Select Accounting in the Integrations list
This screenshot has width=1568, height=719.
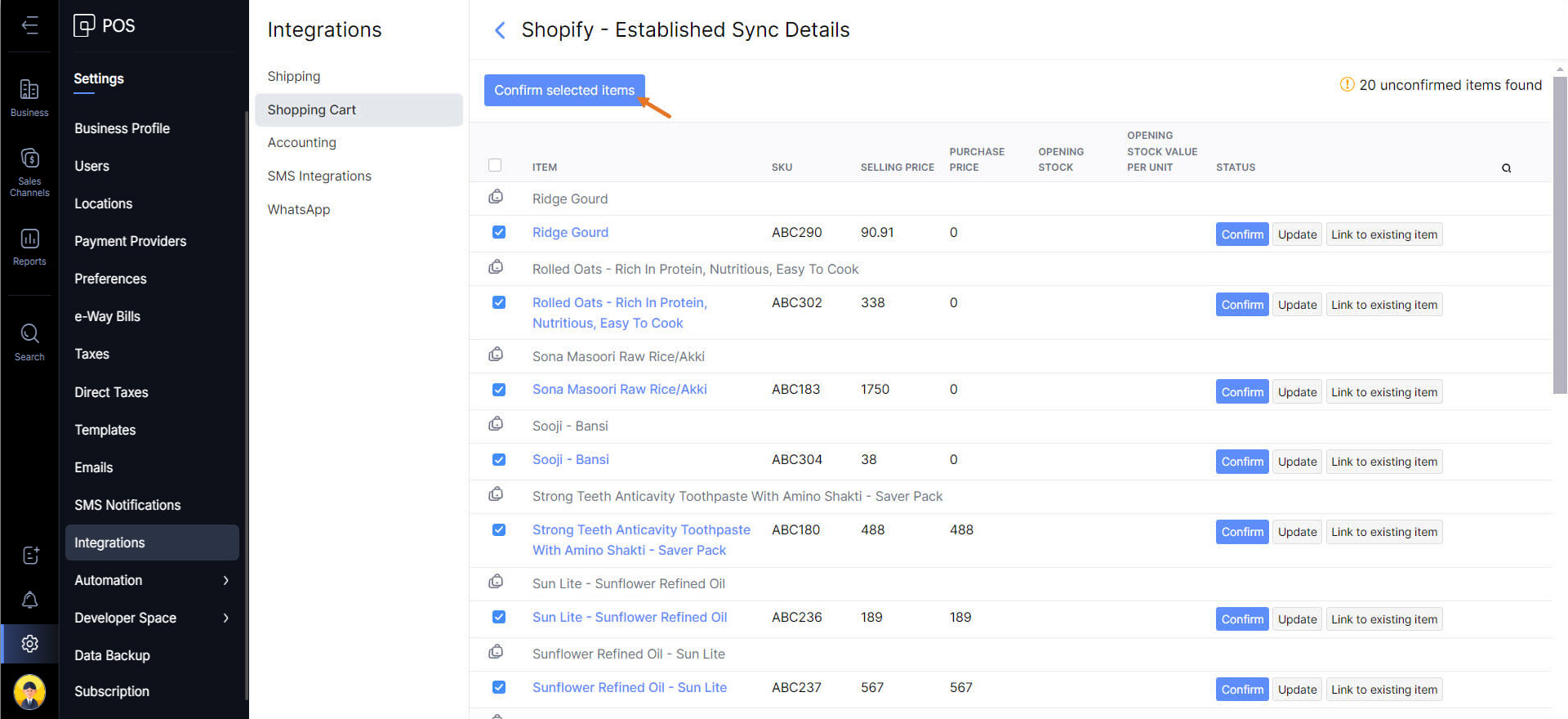pyautogui.click(x=301, y=142)
